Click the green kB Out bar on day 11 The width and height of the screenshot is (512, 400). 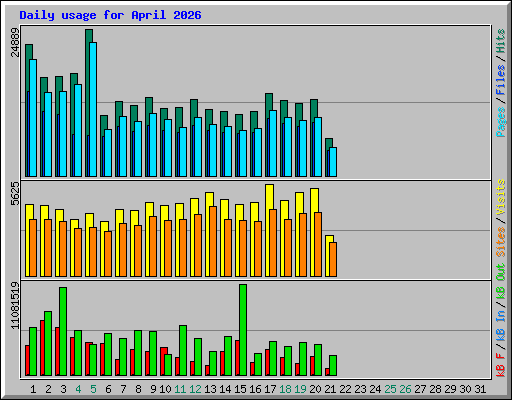tap(183, 350)
